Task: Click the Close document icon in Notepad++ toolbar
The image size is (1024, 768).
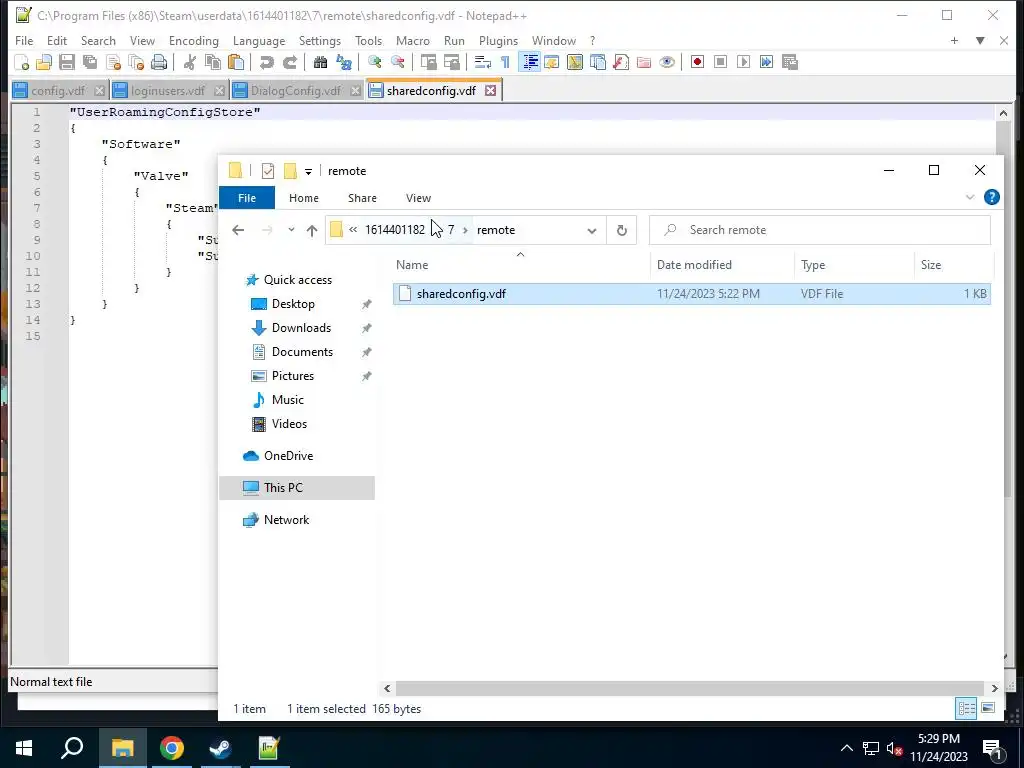Action: coord(113,62)
